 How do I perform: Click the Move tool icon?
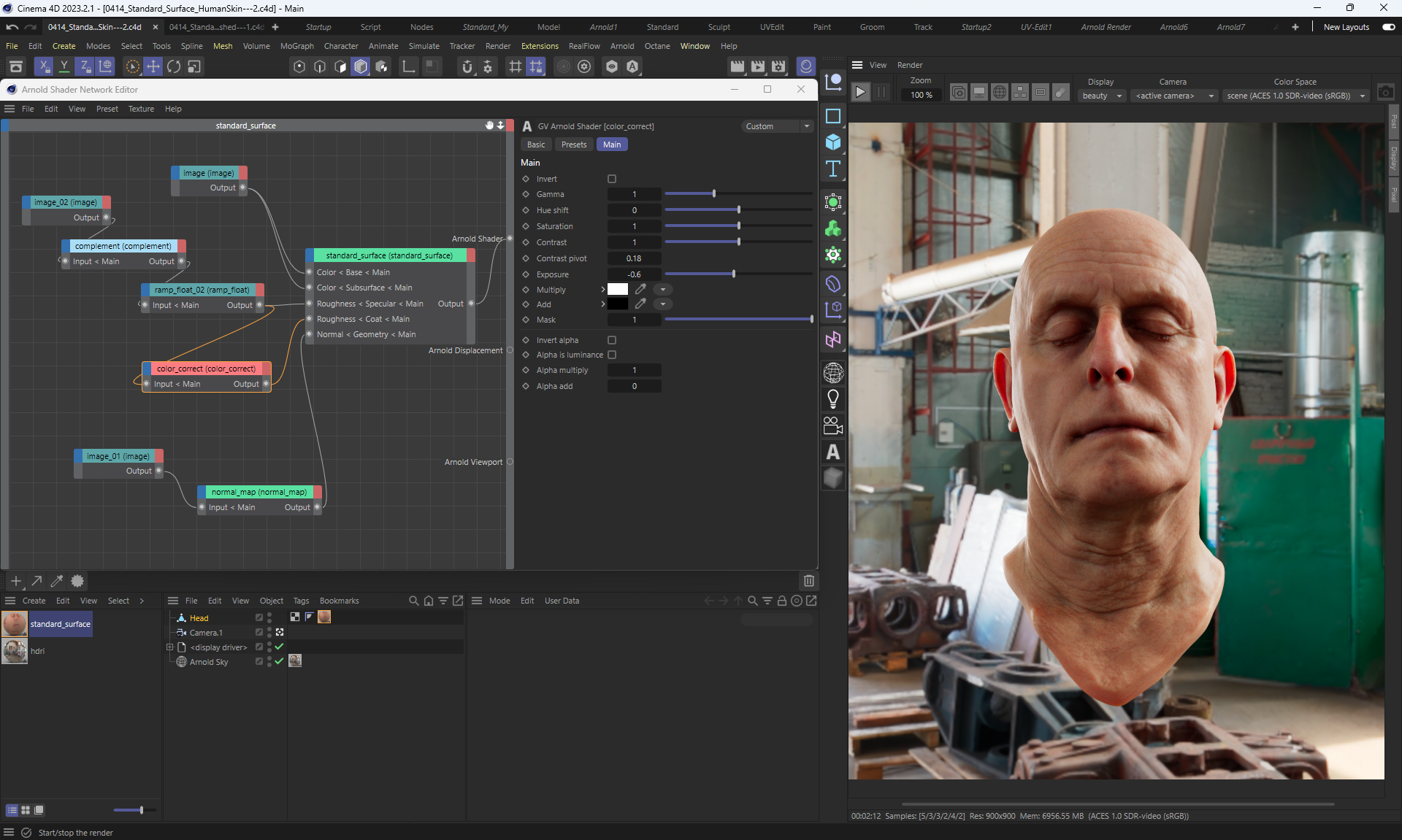(x=153, y=66)
